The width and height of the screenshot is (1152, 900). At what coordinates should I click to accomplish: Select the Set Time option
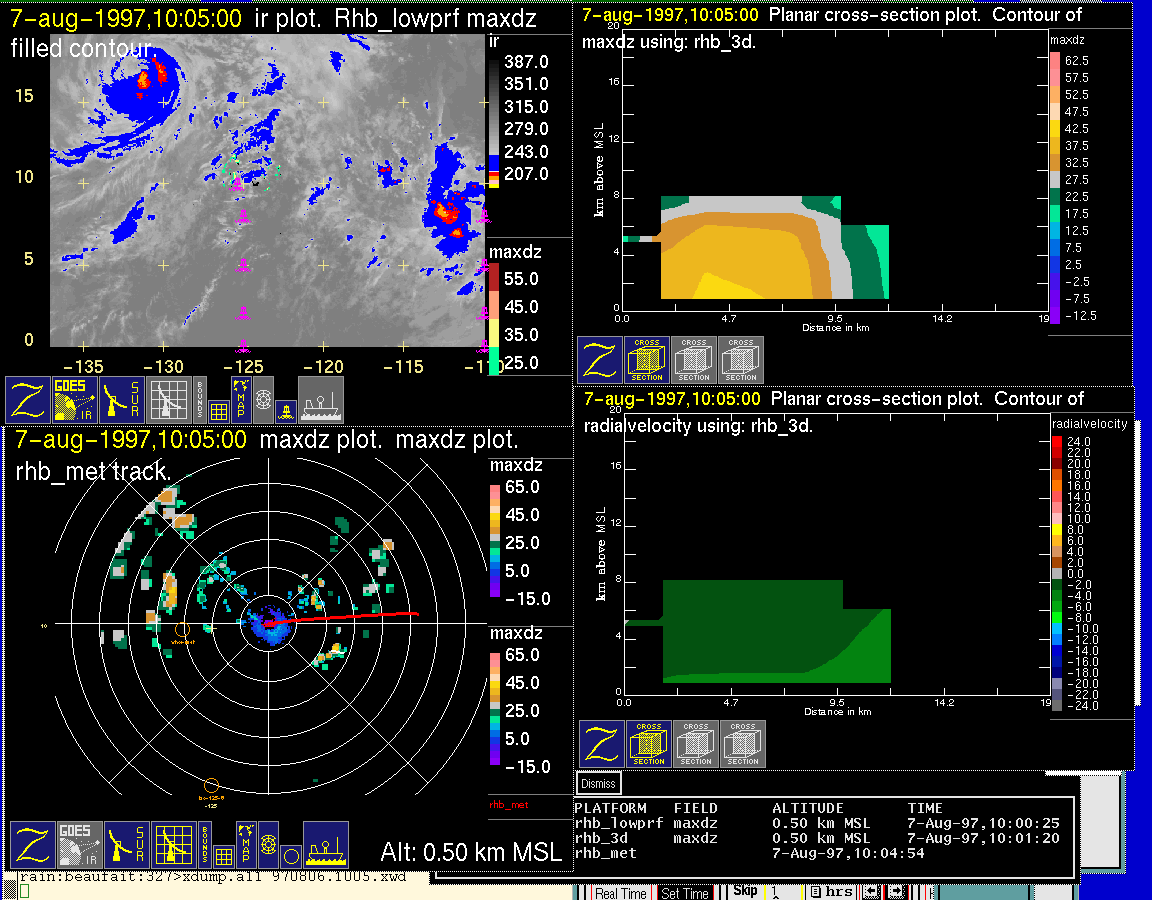pyautogui.click(x=685, y=893)
